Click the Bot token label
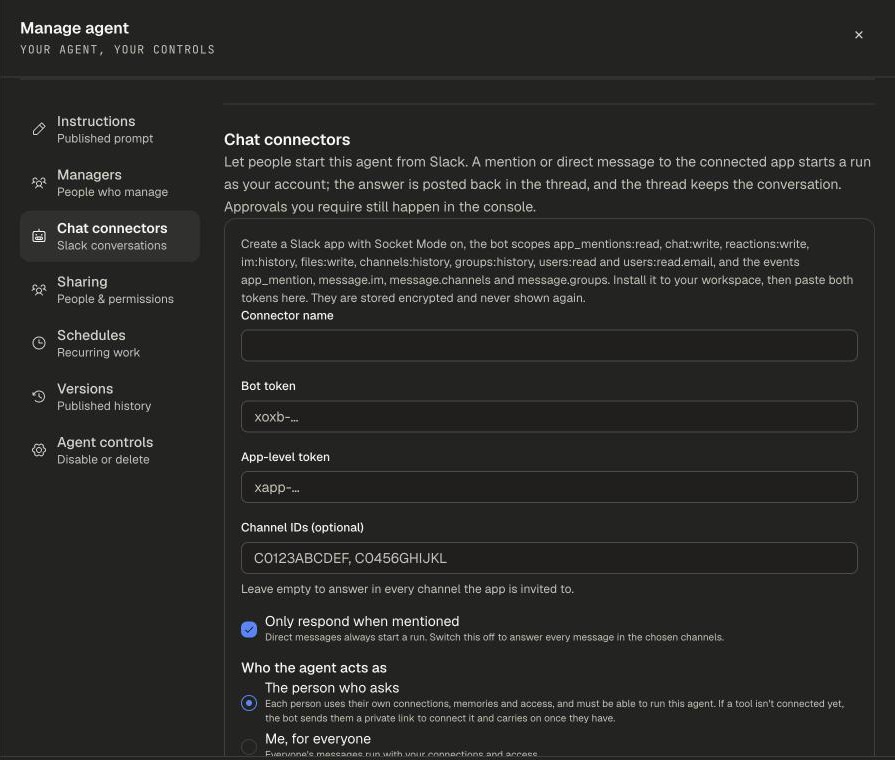 click(x=268, y=386)
